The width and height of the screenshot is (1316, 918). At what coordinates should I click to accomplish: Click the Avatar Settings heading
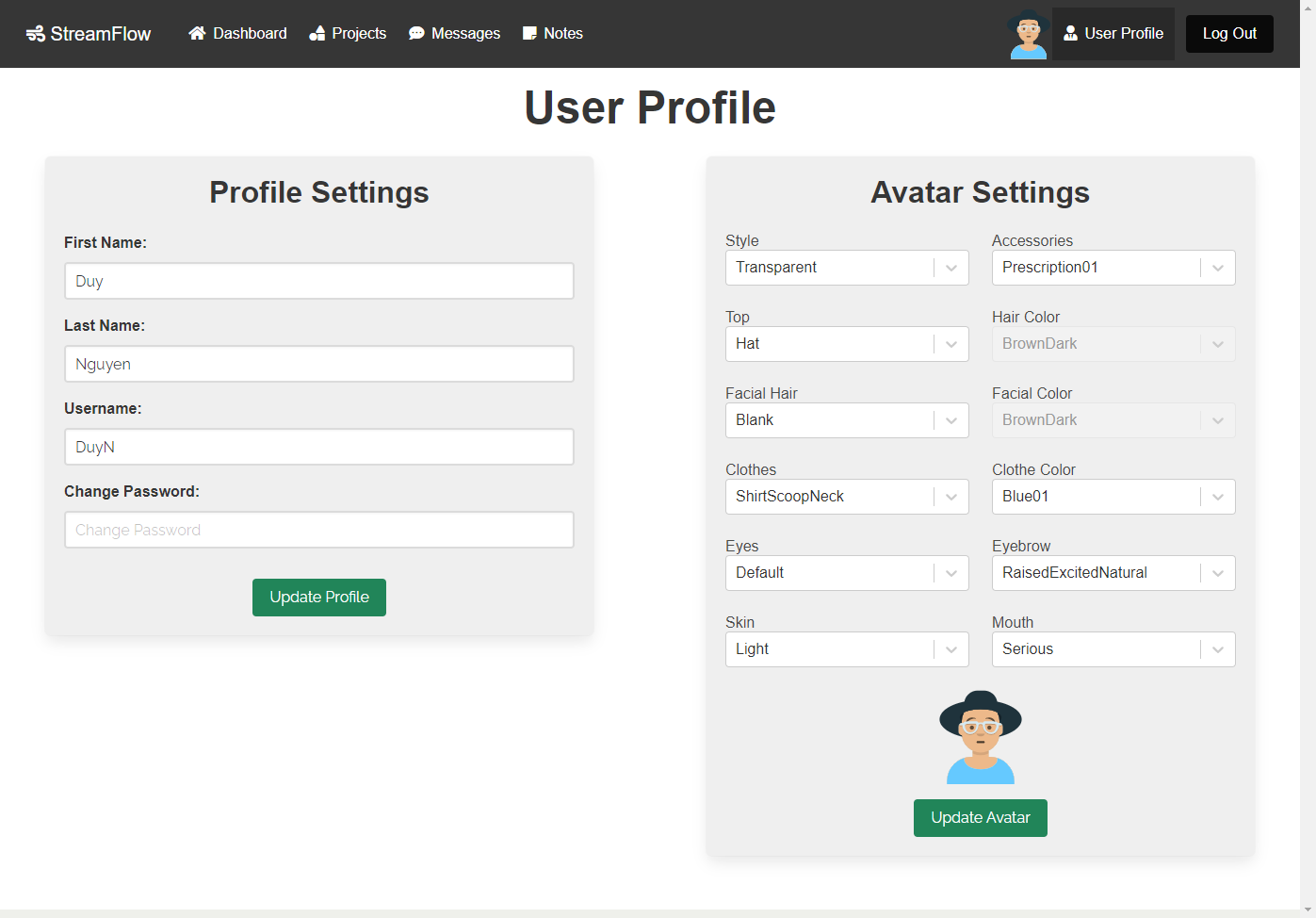click(981, 192)
